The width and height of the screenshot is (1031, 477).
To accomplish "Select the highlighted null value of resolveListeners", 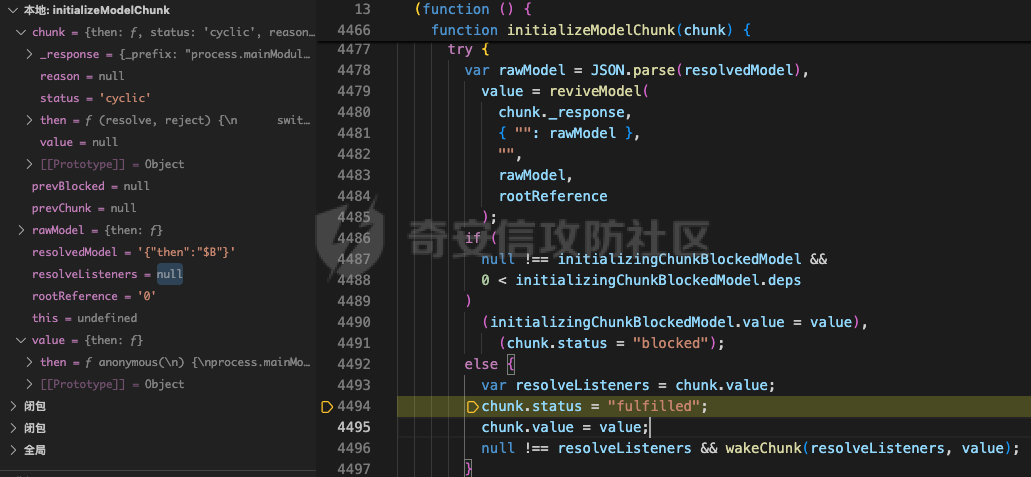I will [x=169, y=274].
